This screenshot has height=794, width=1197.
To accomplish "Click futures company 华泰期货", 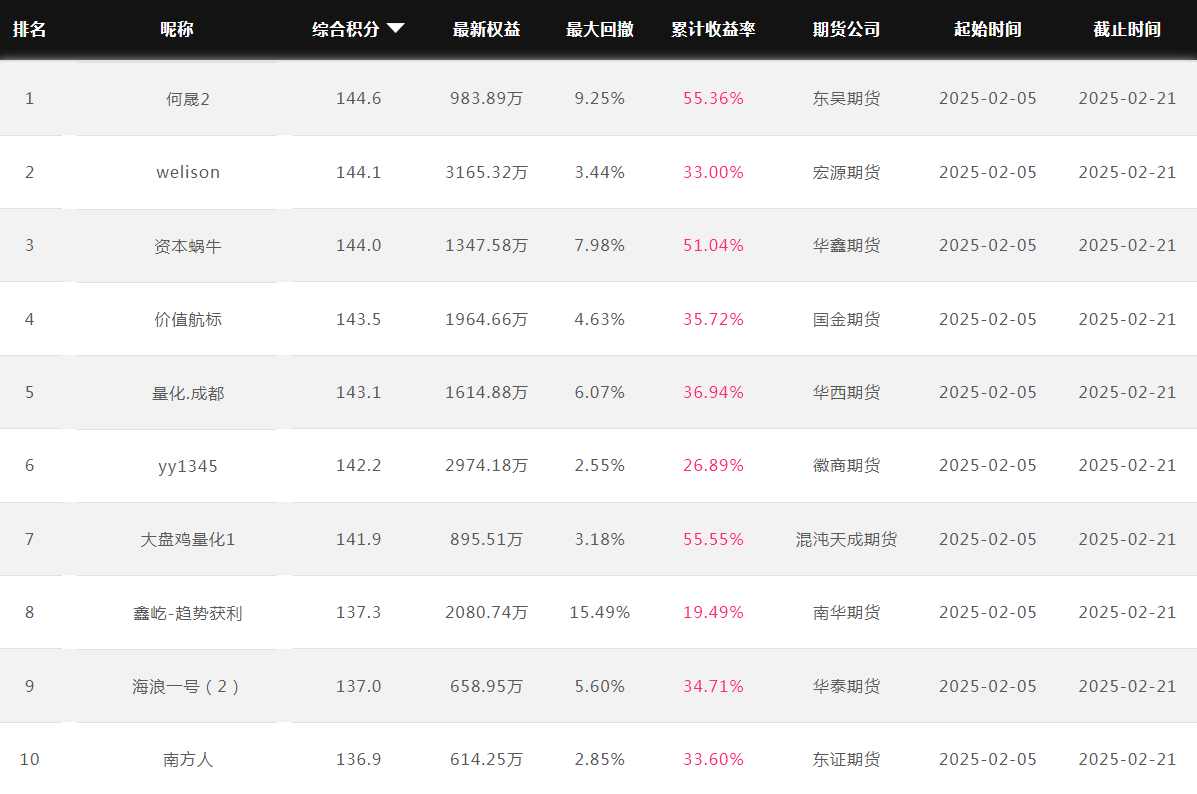I will point(847,686).
